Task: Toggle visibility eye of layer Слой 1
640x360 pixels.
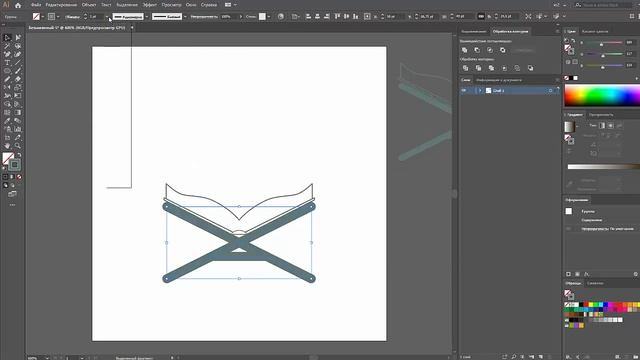Action: [464, 91]
